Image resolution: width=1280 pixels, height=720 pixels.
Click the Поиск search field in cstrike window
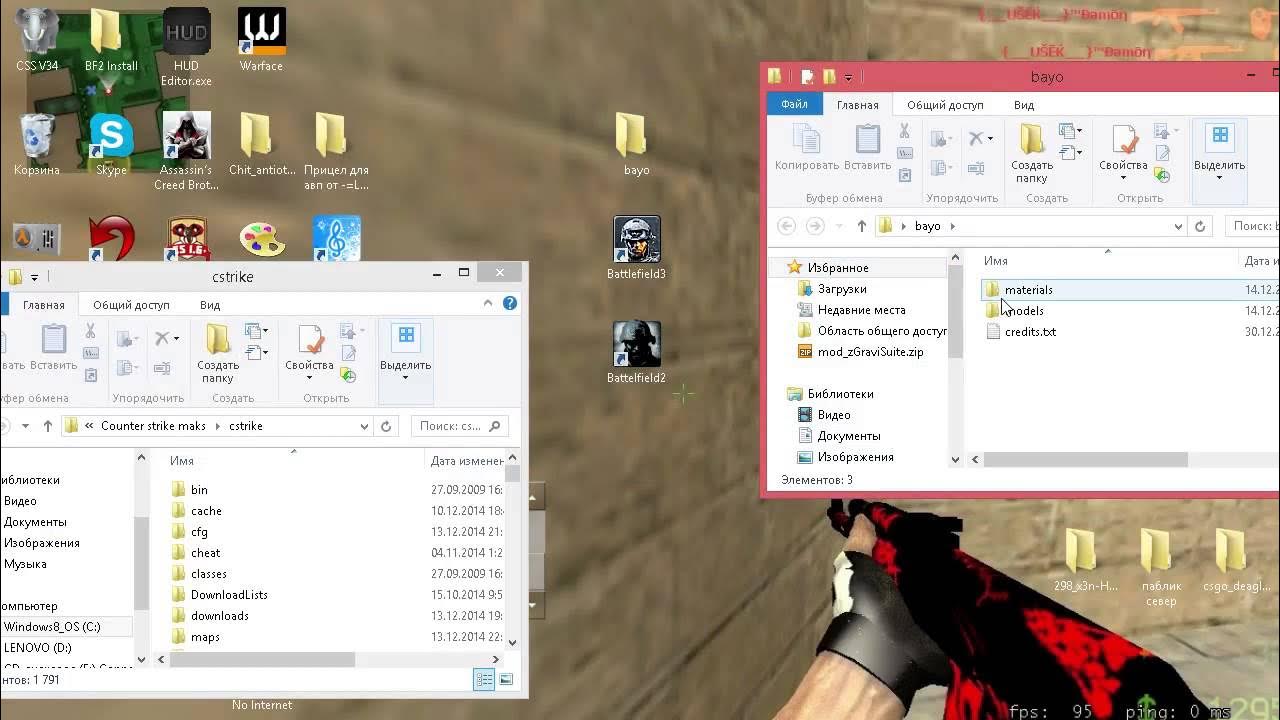tap(460, 426)
